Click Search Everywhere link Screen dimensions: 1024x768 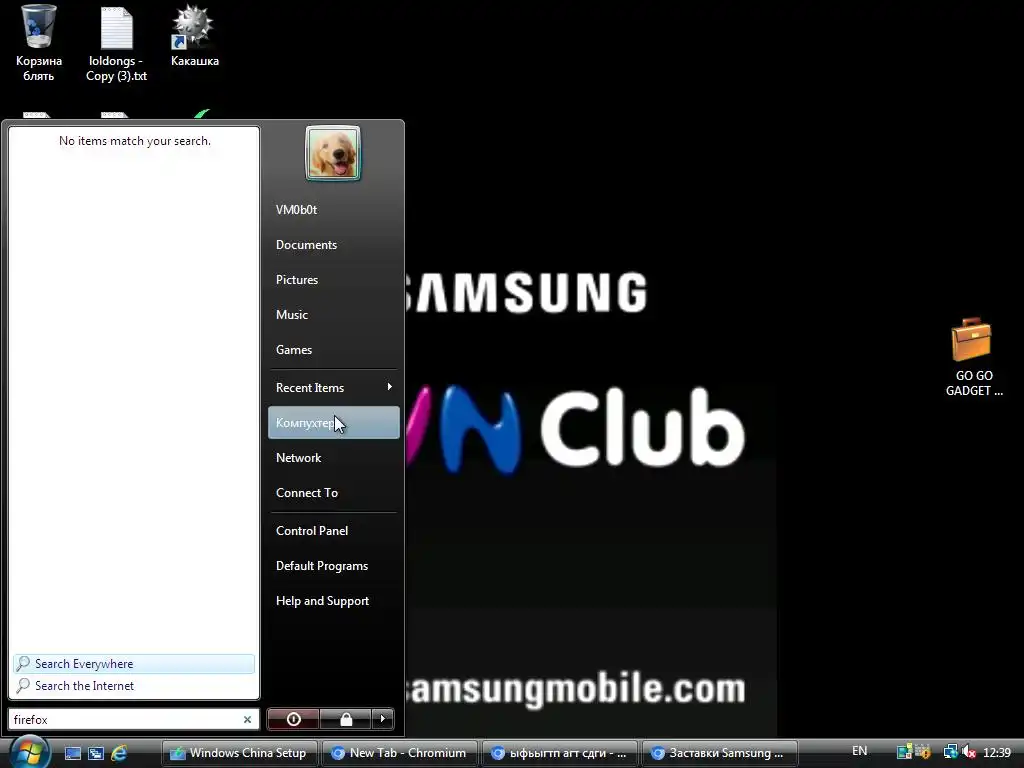click(x=134, y=664)
